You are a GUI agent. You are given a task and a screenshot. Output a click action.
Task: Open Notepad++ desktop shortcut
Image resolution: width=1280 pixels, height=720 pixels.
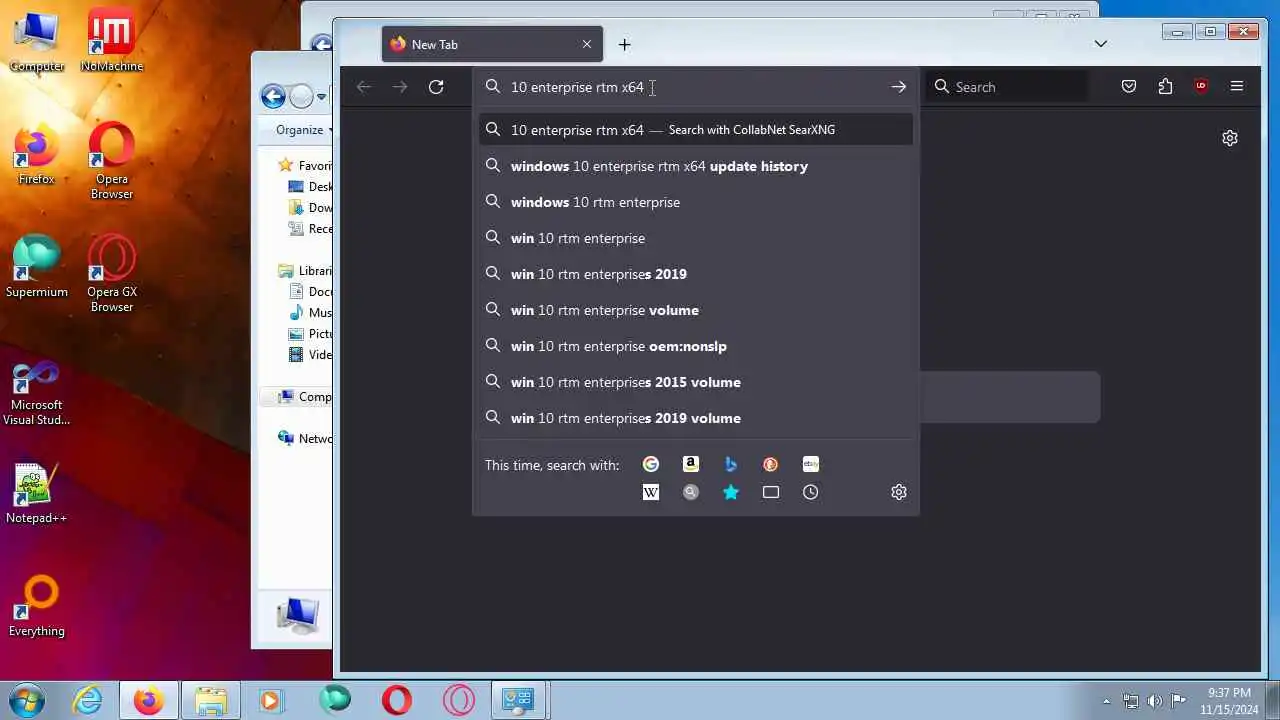point(37,494)
